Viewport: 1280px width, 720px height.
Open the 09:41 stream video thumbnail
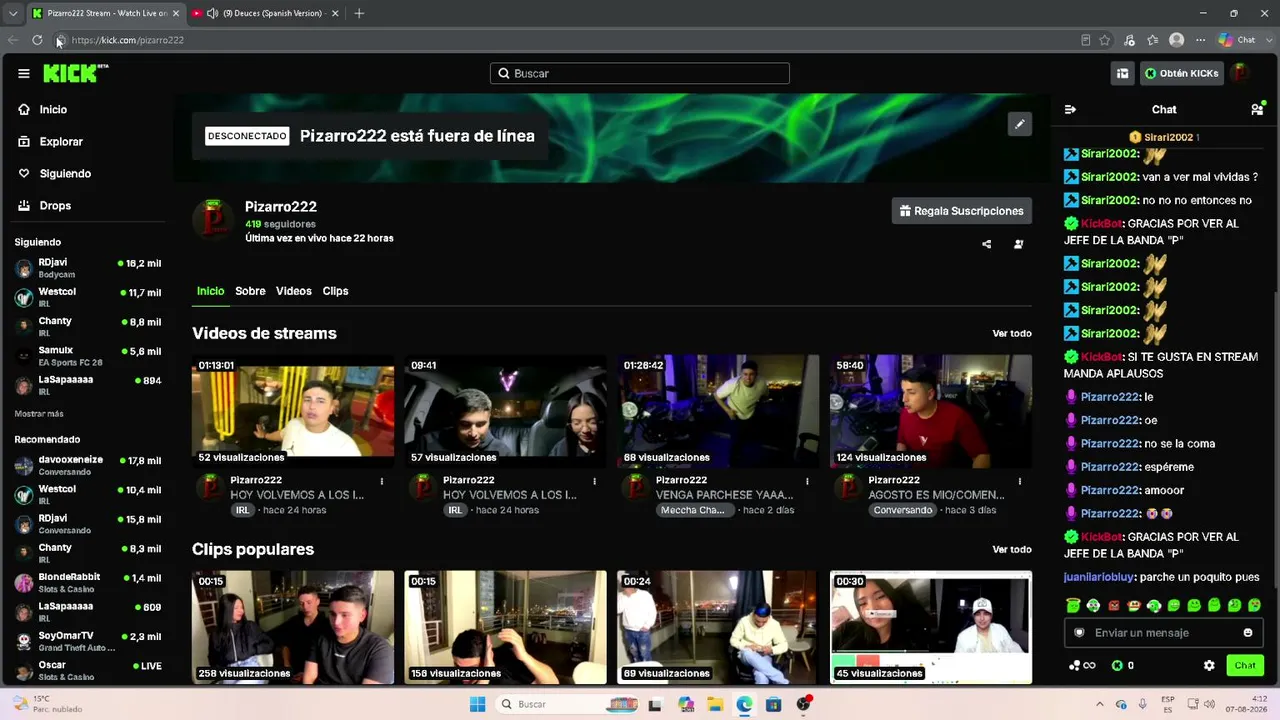tap(505, 411)
